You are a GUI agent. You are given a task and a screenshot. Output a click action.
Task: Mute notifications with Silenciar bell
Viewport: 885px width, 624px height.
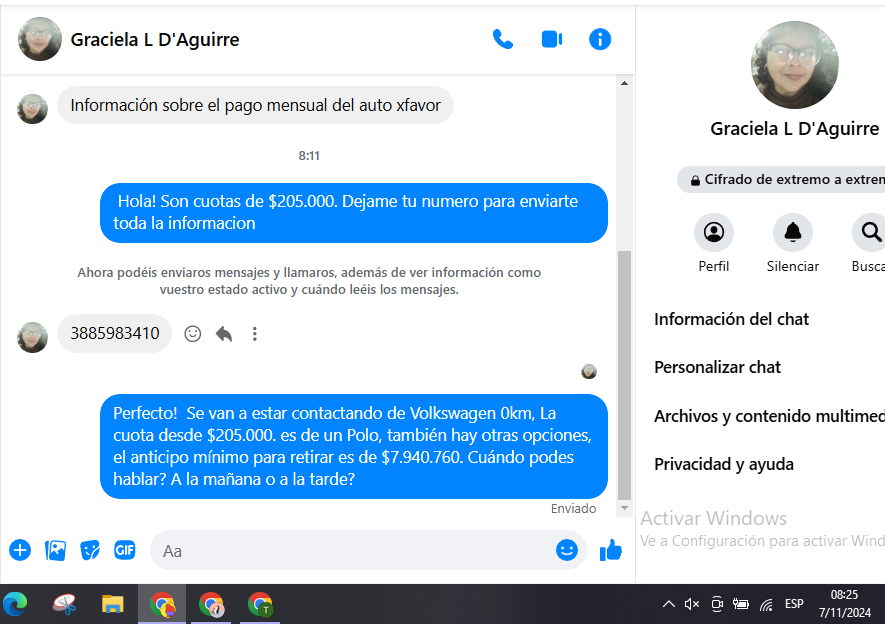click(792, 233)
